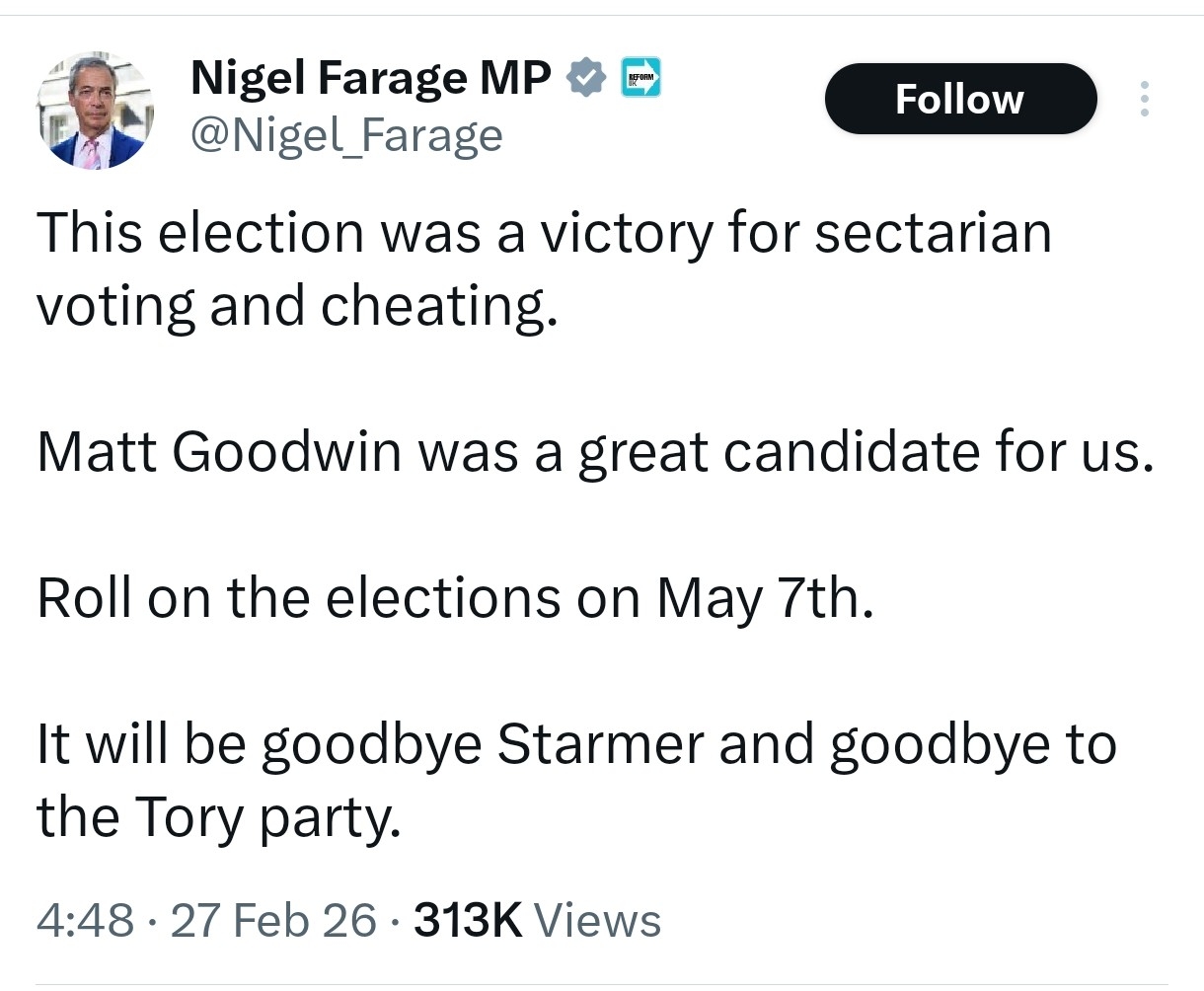This screenshot has width=1204, height=991.
Task: Click the word Views beside the count
Action: click(x=597, y=920)
